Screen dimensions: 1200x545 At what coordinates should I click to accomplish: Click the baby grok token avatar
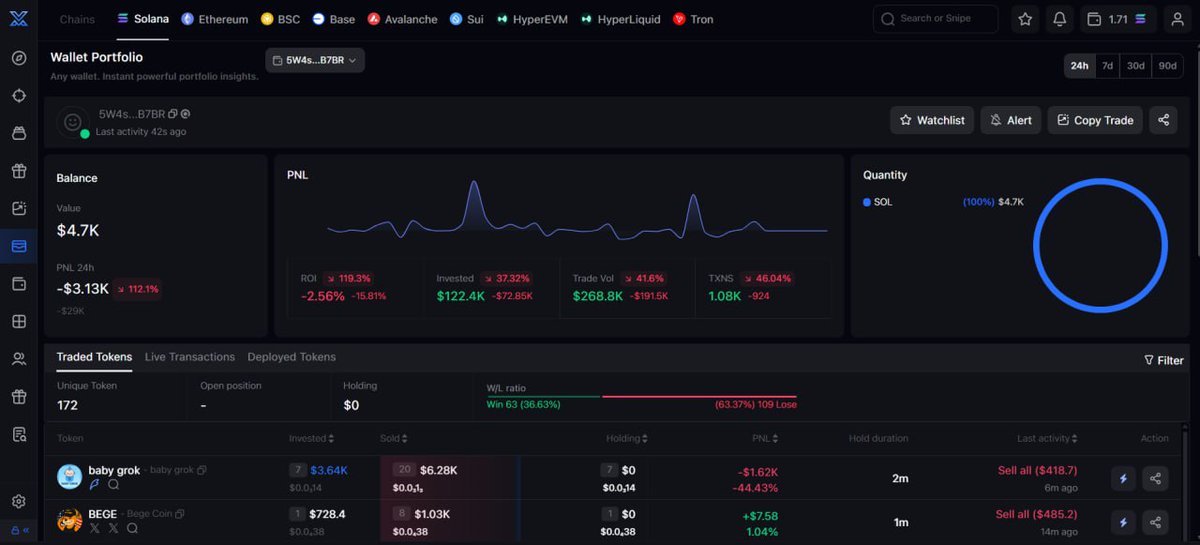tap(69, 477)
